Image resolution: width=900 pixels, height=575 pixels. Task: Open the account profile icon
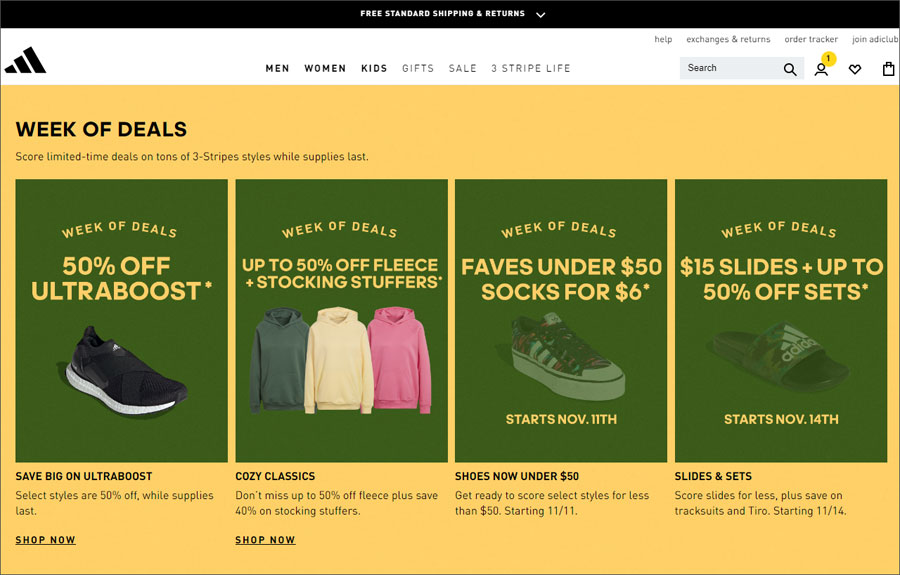click(821, 69)
